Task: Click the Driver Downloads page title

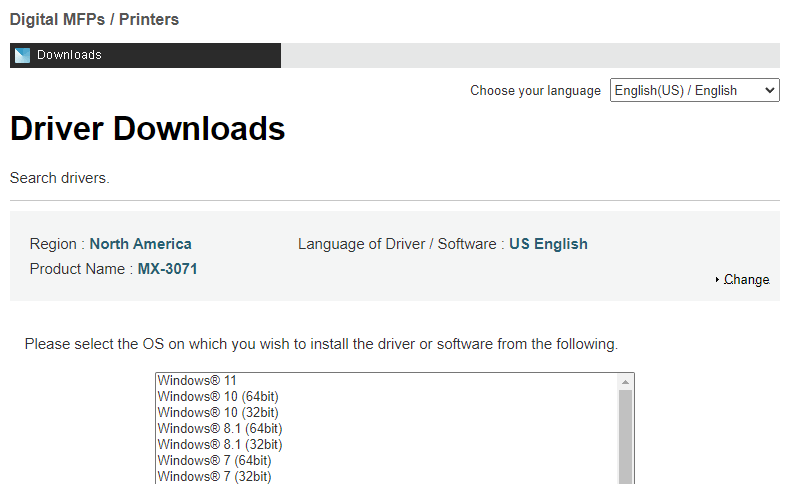Action: tap(147, 129)
